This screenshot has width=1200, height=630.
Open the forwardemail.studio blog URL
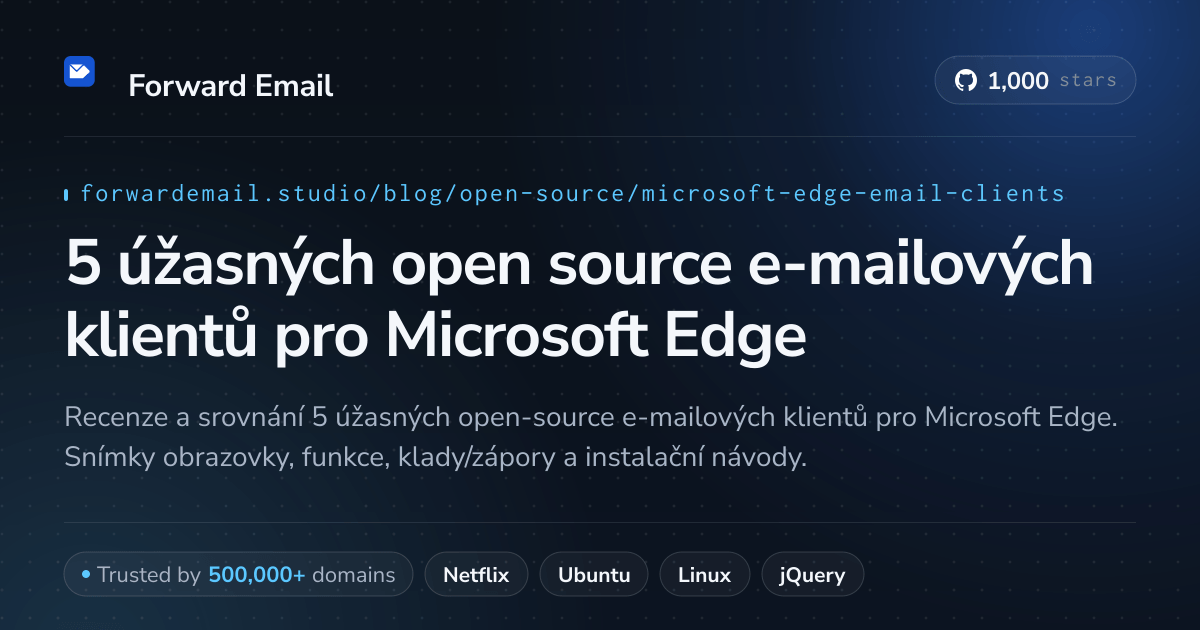point(572,193)
